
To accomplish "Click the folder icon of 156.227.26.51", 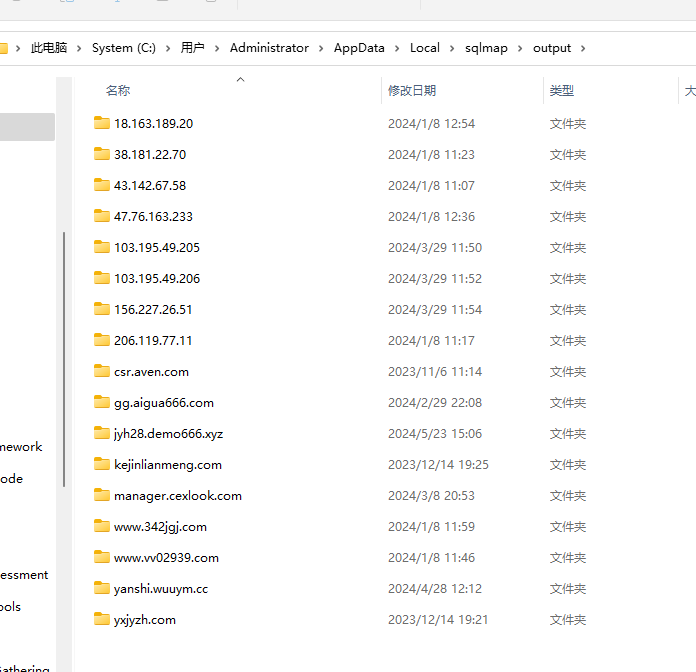I will click(x=102, y=309).
